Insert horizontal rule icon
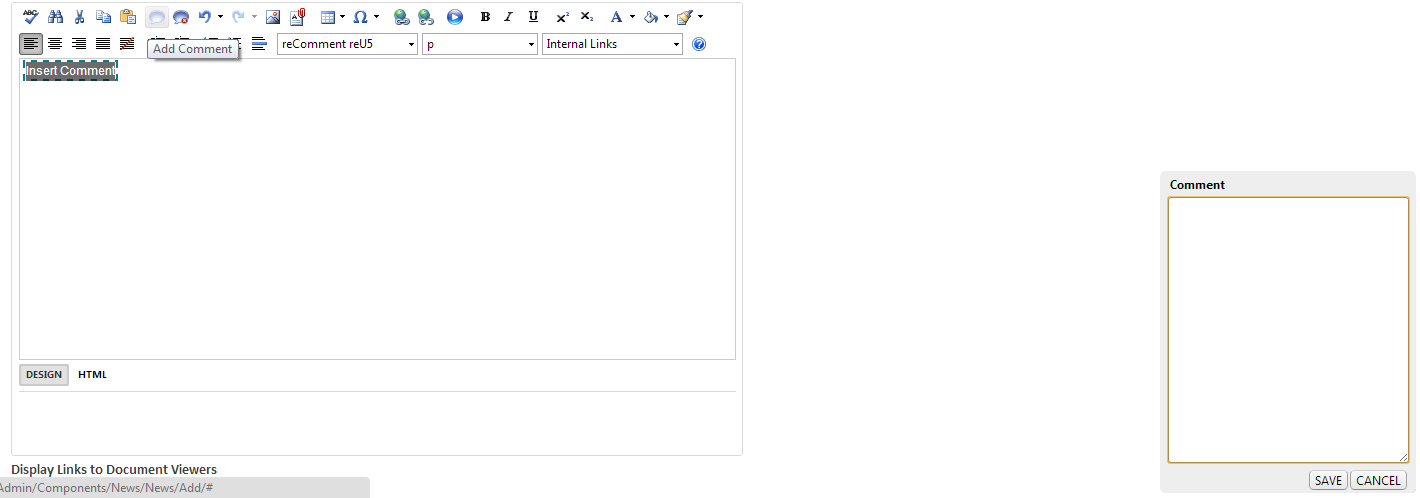The image size is (1420, 498). pyautogui.click(x=259, y=44)
